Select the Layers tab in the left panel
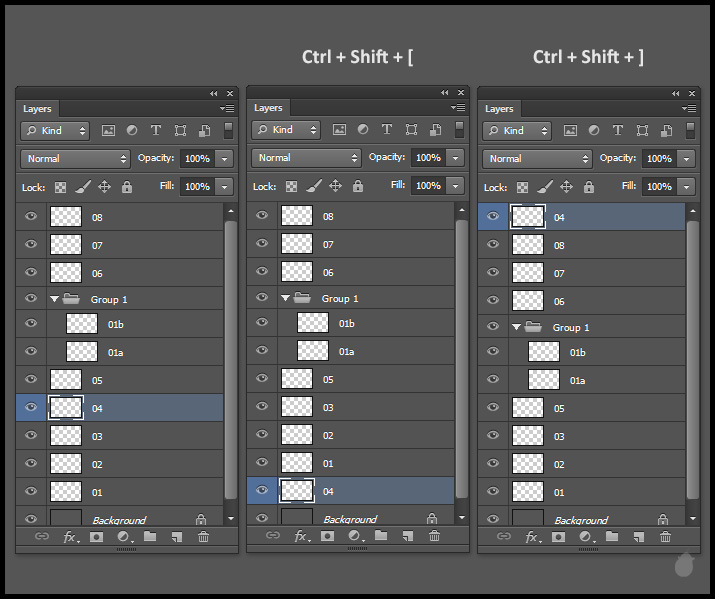This screenshot has height=599, width=715. pos(37,109)
